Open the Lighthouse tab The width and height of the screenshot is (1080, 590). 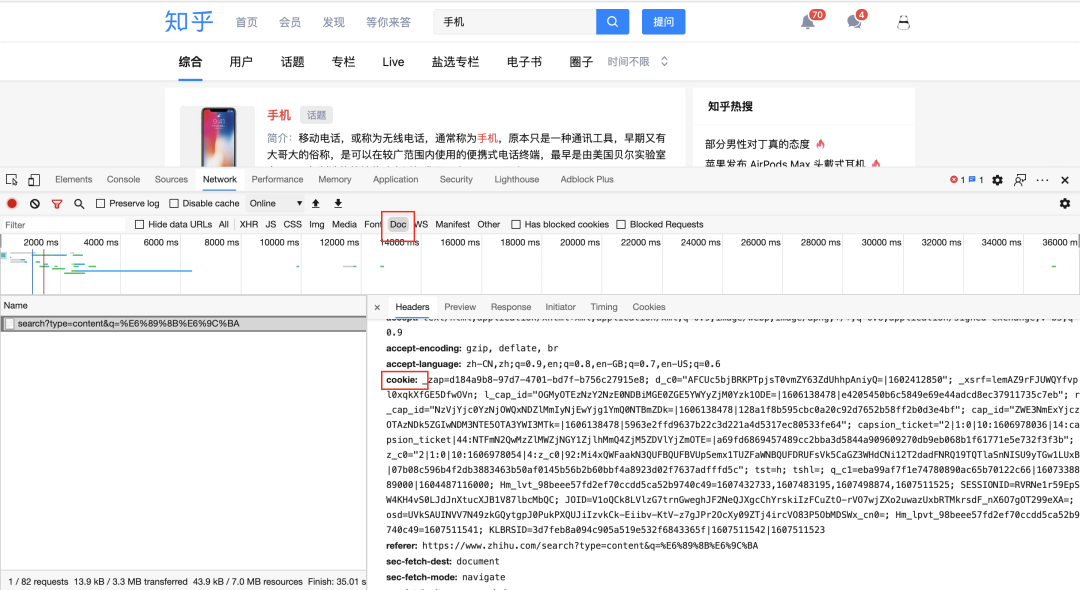click(517, 180)
